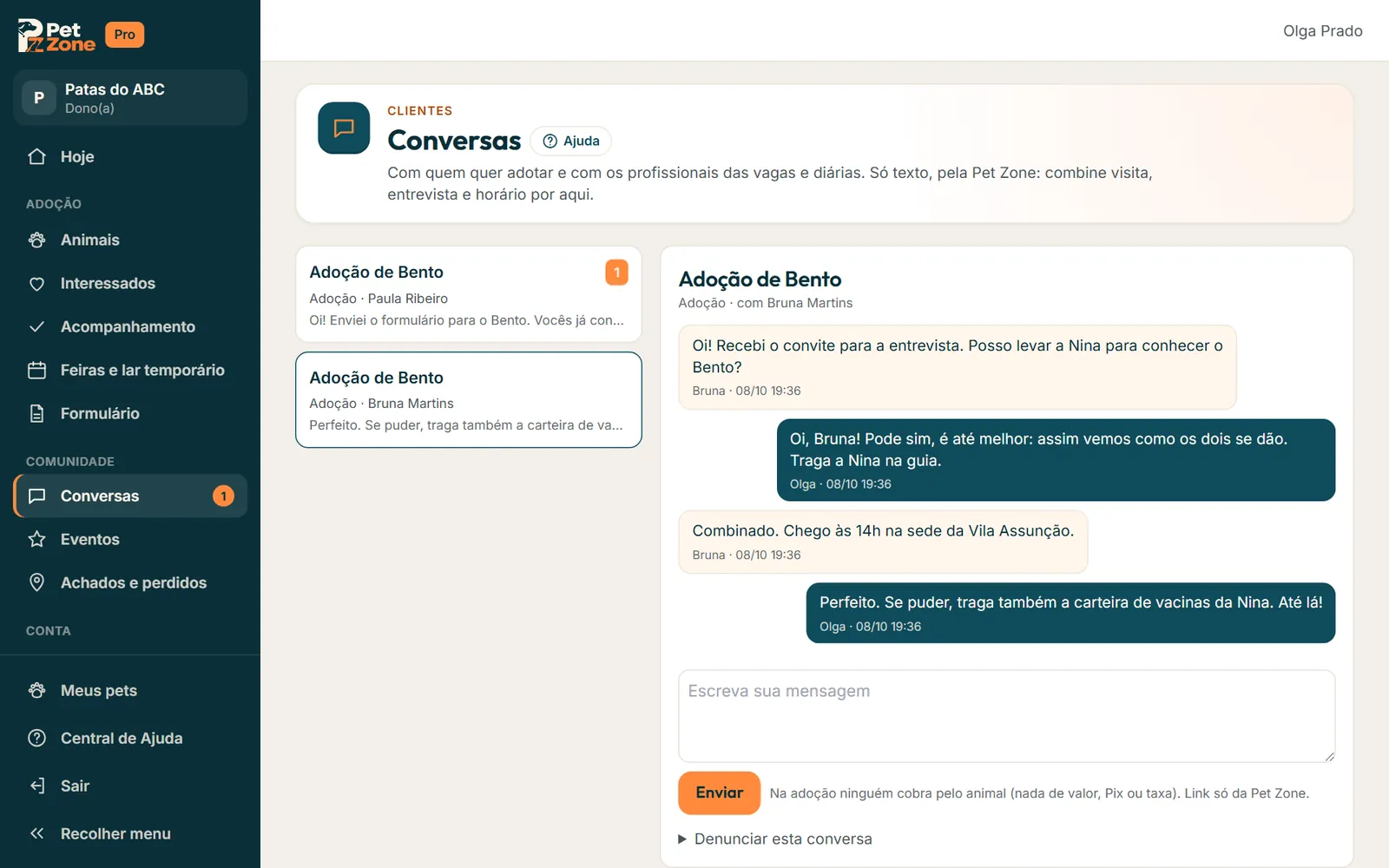Open Eventos menu item

point(130,540)
